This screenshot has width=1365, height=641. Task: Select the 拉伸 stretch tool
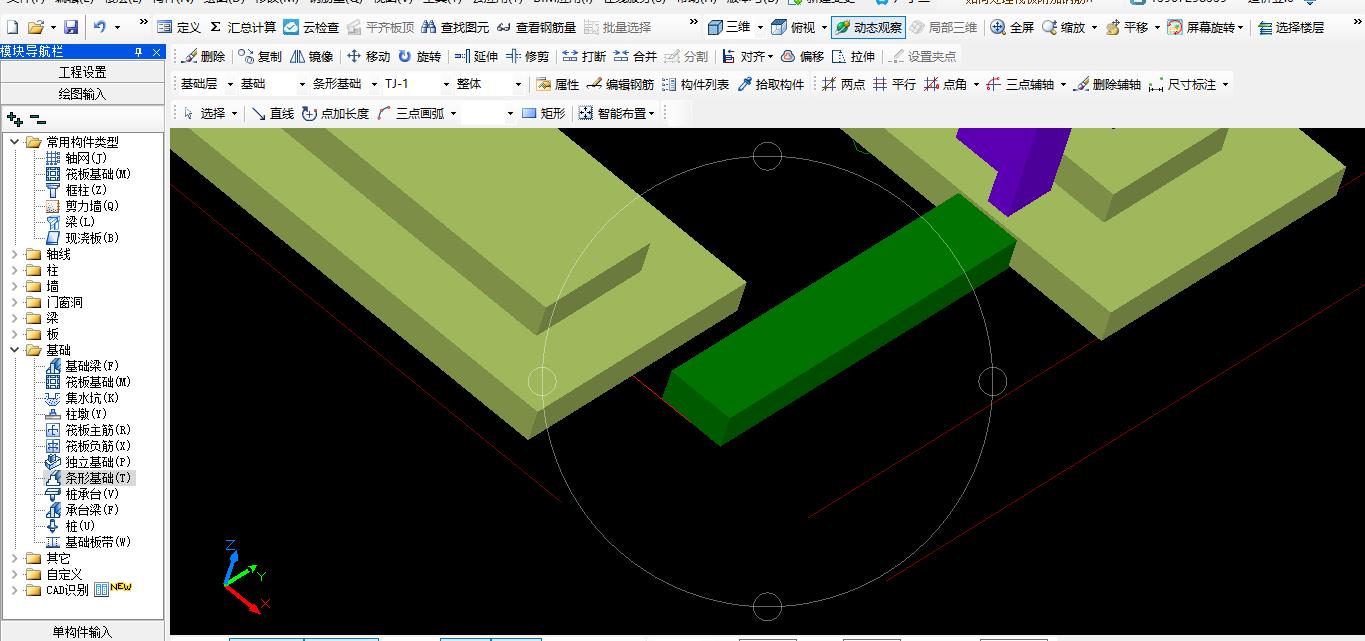(x=853, y=56)
